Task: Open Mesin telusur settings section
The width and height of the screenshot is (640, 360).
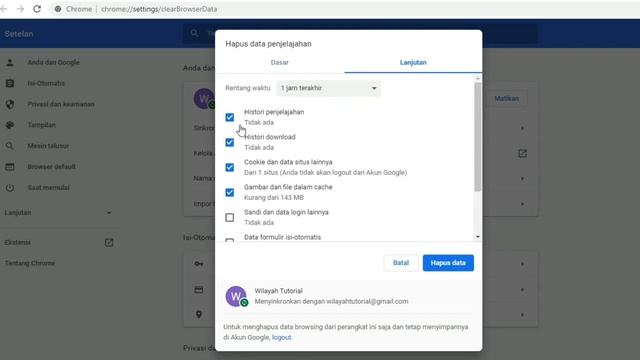Action: 48,146
